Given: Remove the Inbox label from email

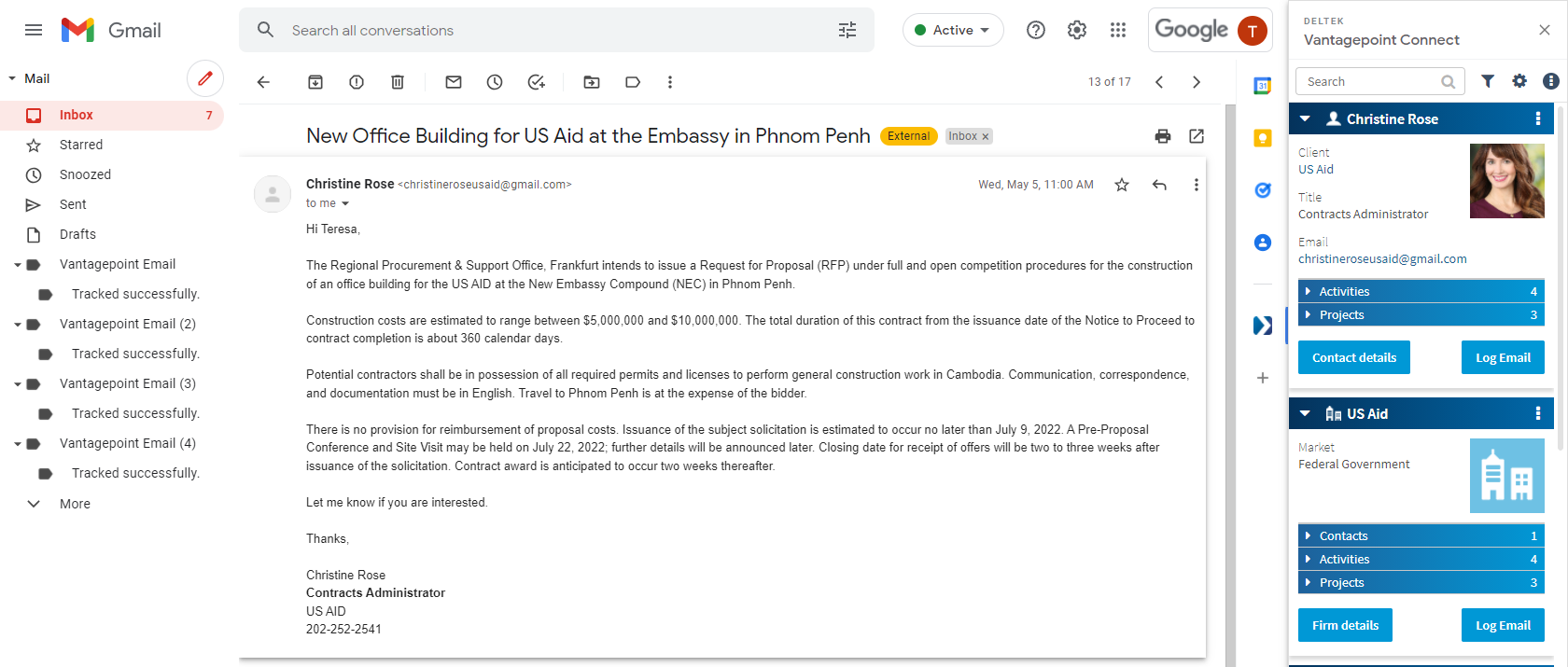Looking at the screenshot, I should (985, 136).
